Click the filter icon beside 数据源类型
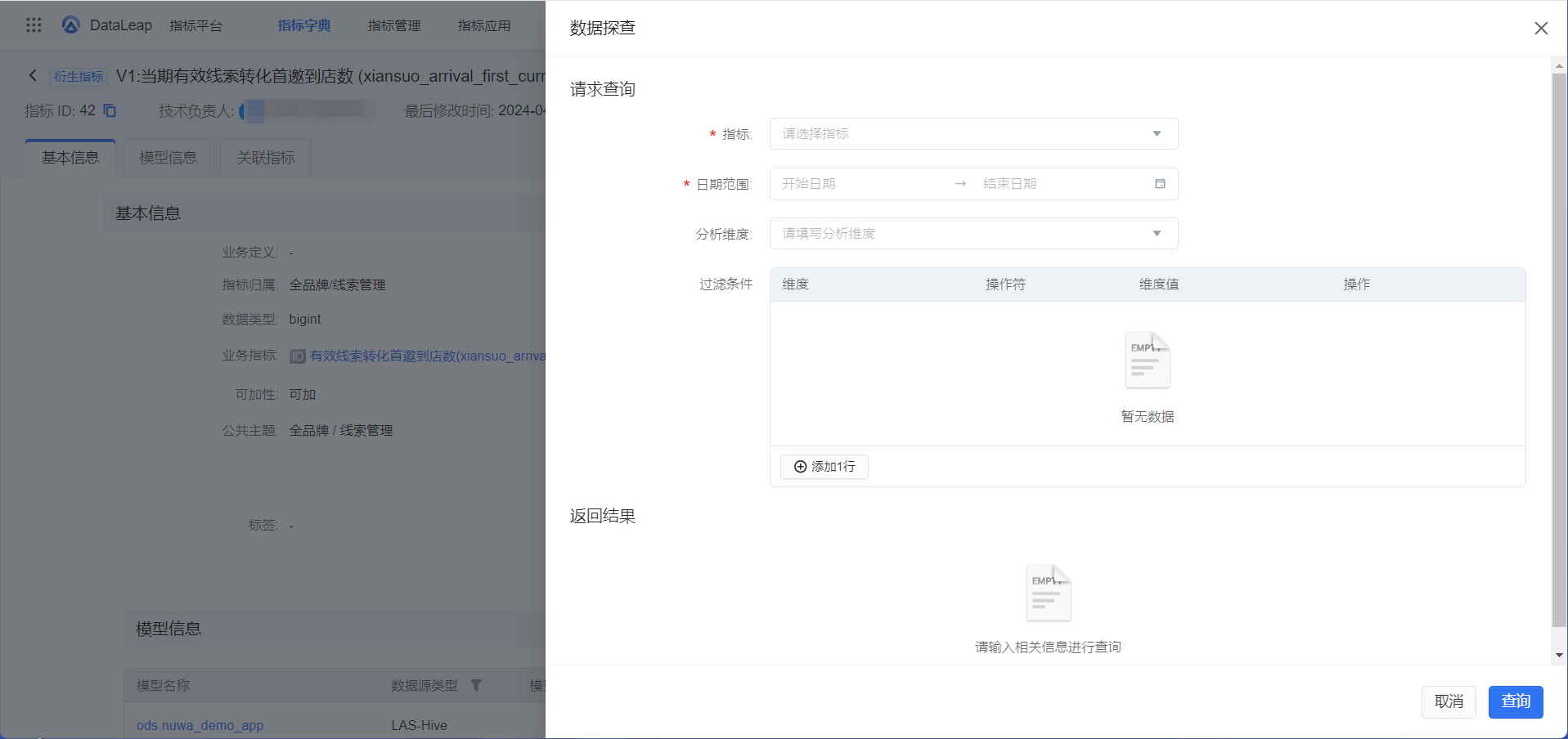Image resolution: width=1568 pixels, height=739 pixels. (x=476, y=685)
